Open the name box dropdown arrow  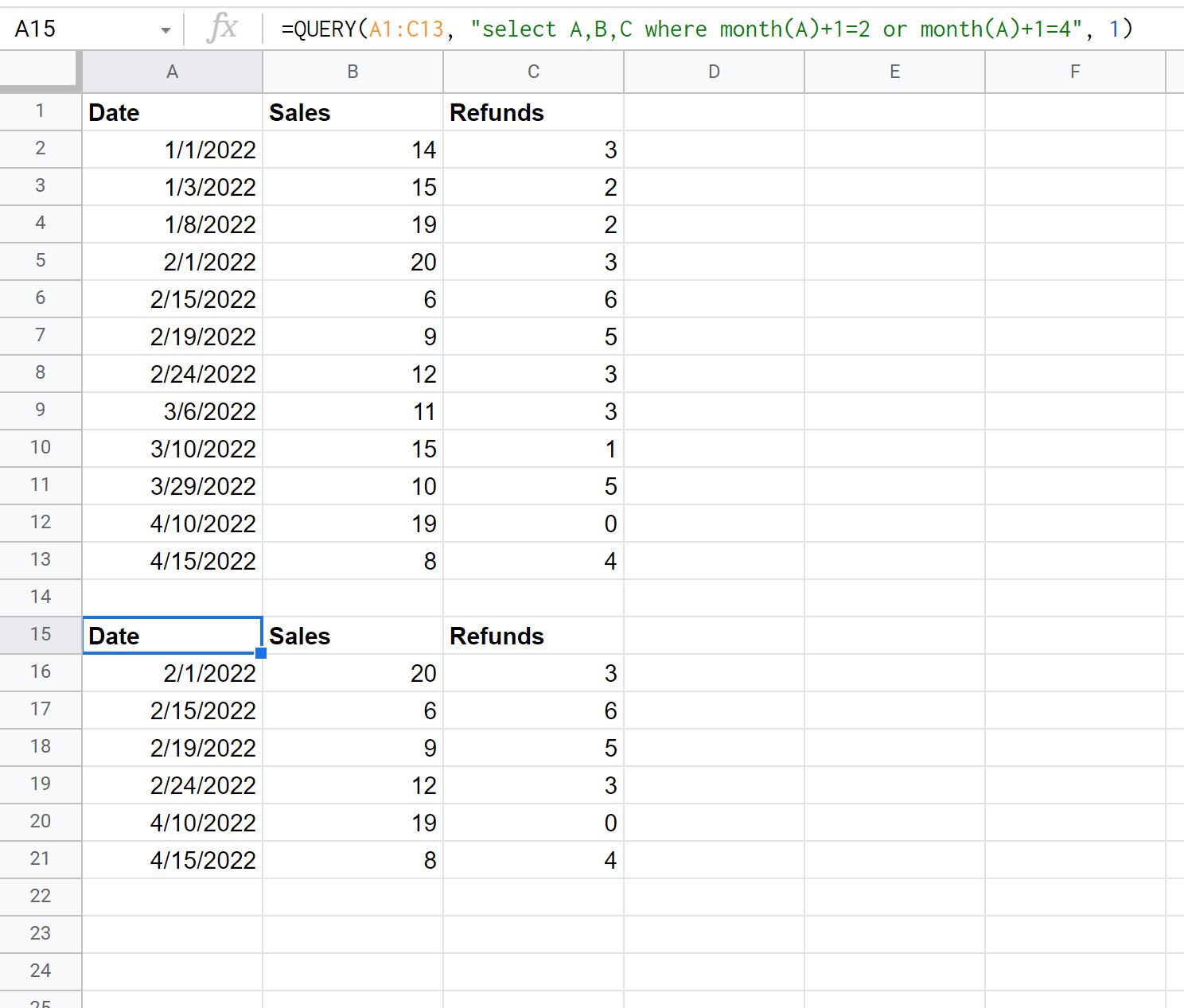166,30
